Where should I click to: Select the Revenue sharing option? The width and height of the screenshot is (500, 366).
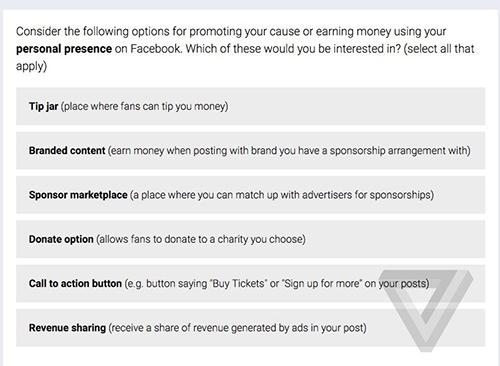coord(250,328)
